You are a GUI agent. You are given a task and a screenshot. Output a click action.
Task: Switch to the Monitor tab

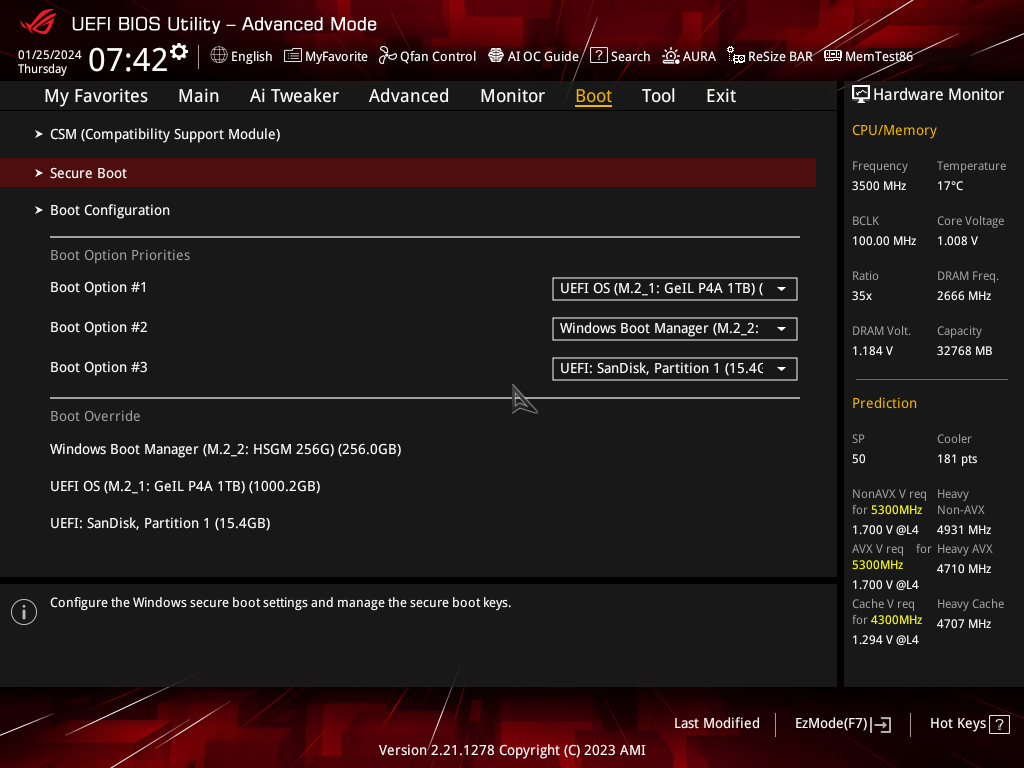click(512, 96)
